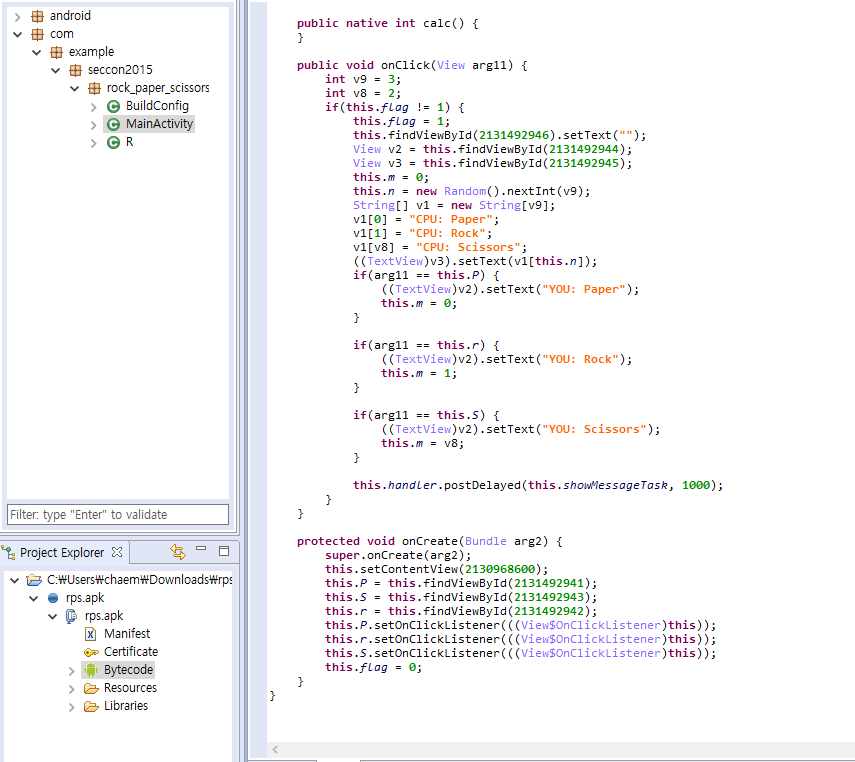
Task: Select the seccon2015 package label
Action: tap(120, 70)
